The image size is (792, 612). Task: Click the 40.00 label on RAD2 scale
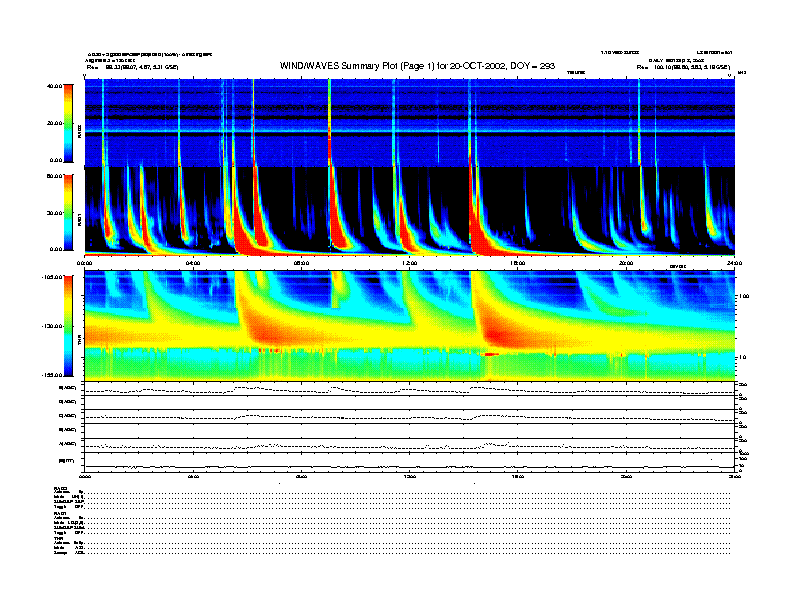pos(55,86)
